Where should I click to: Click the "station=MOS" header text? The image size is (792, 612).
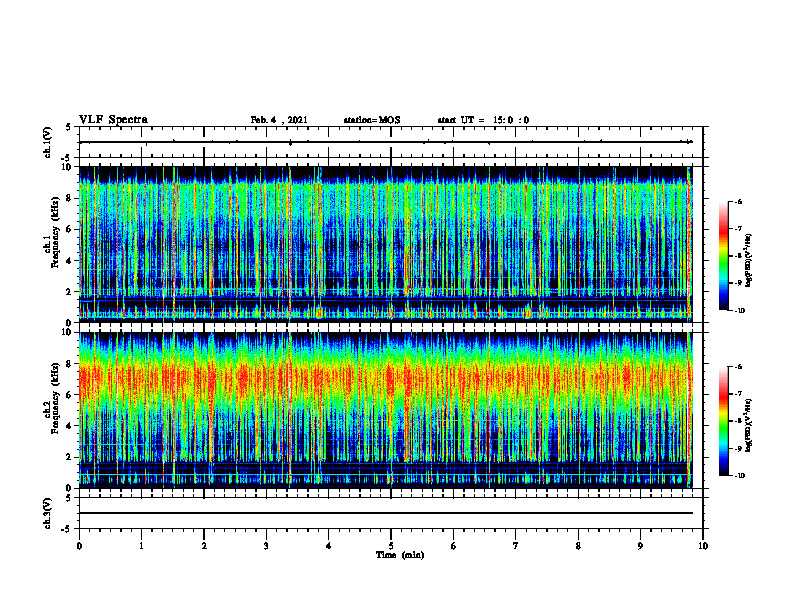[x=372, y=120]
